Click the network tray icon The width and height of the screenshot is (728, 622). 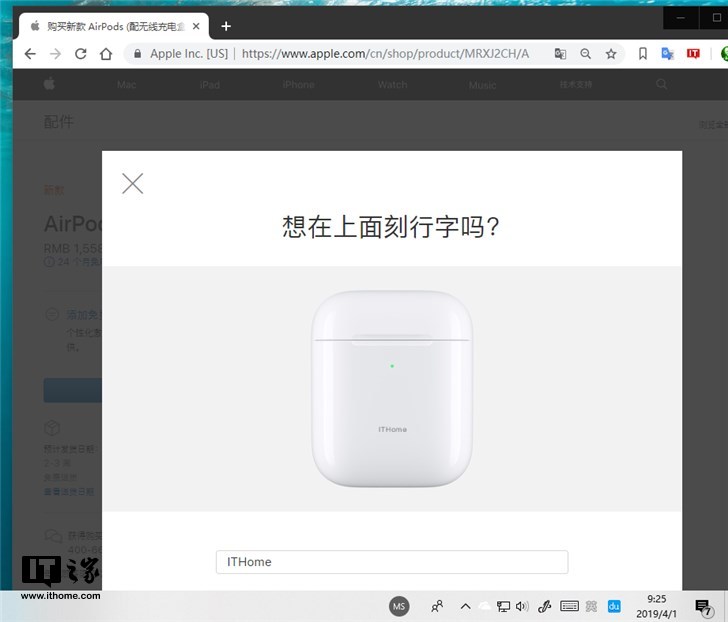503,606
